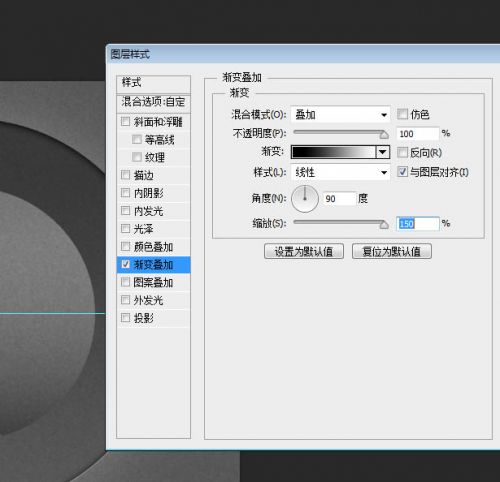Open the 样式 styles list header

pyautogui.click(x=153, y=83)
